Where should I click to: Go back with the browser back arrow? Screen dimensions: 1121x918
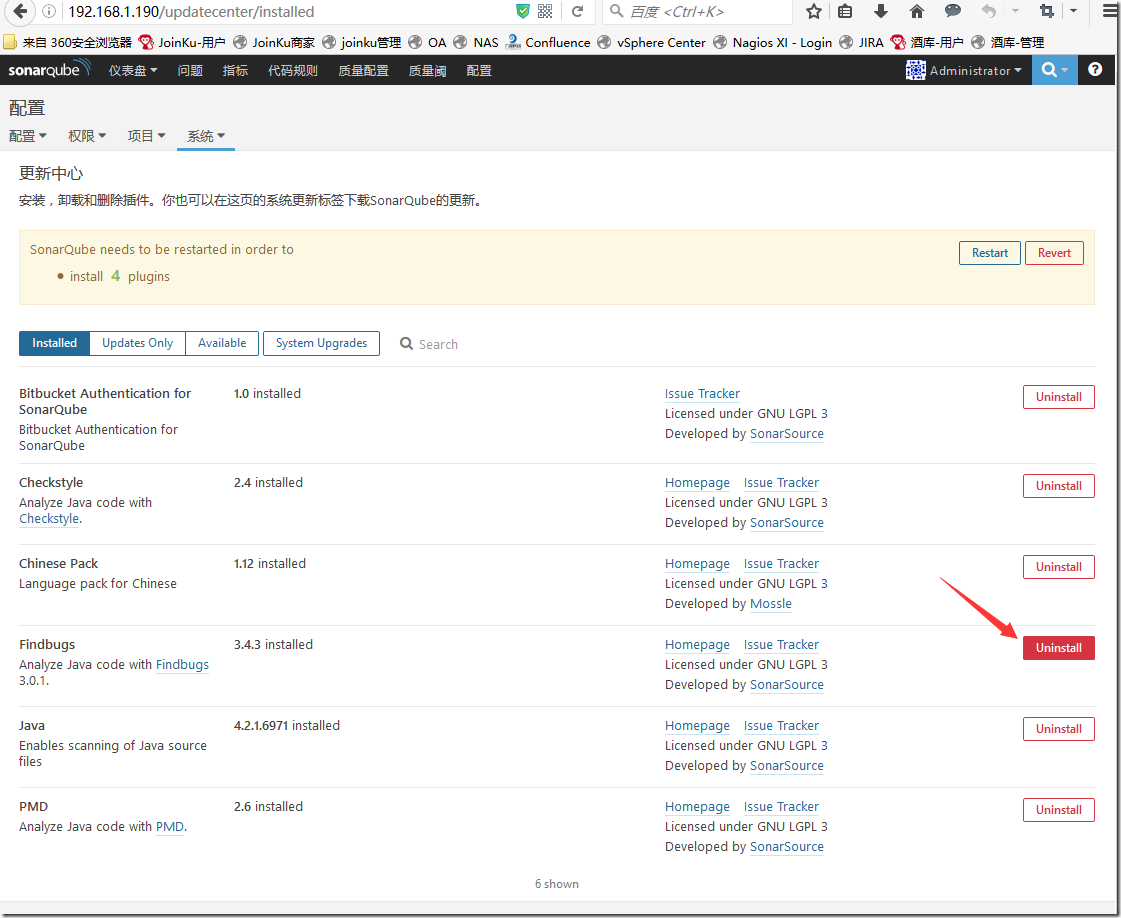point(20,11)
